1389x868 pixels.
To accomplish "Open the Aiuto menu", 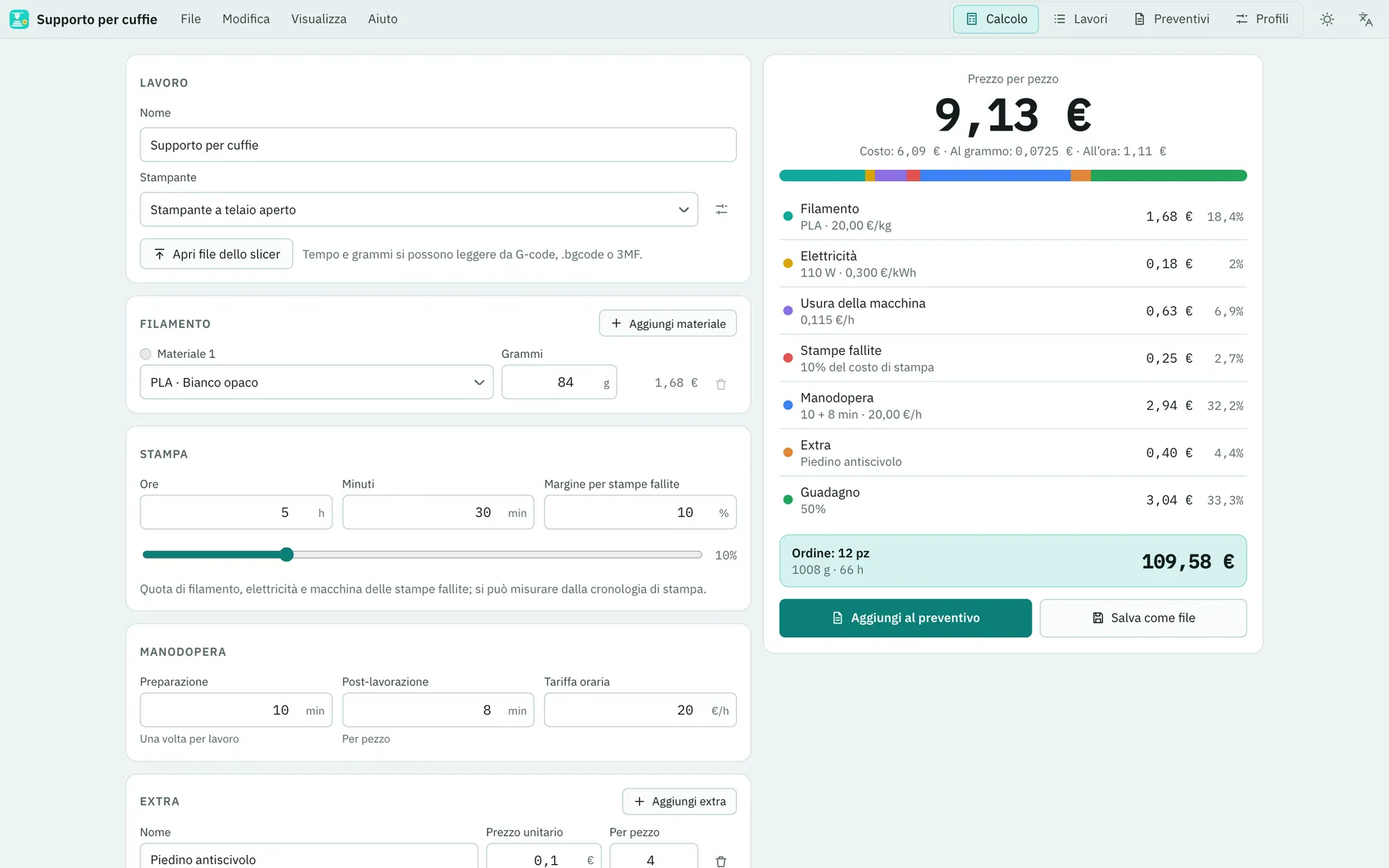I will 383,19.
